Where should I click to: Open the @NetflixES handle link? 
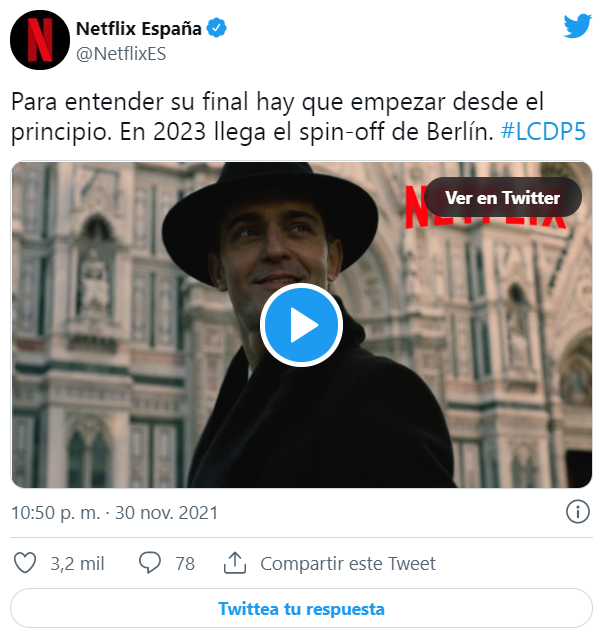[121, 54]
